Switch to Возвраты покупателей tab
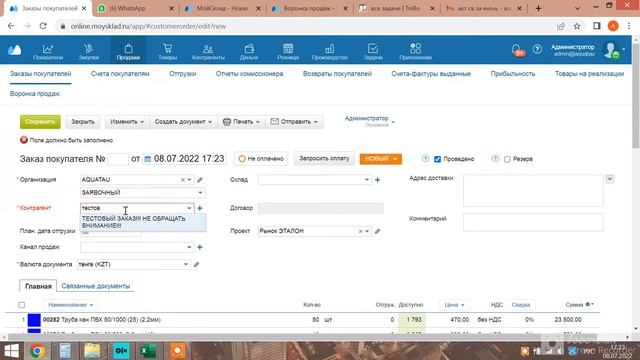Screen dimensions: 640x360 (x=337, y=74)
